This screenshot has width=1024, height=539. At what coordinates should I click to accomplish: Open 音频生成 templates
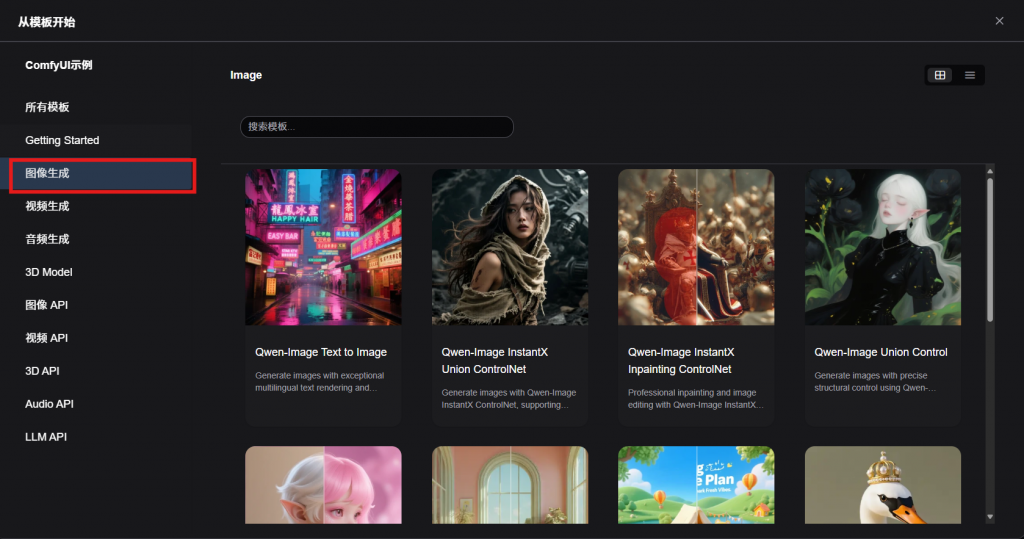pos(47,239)
